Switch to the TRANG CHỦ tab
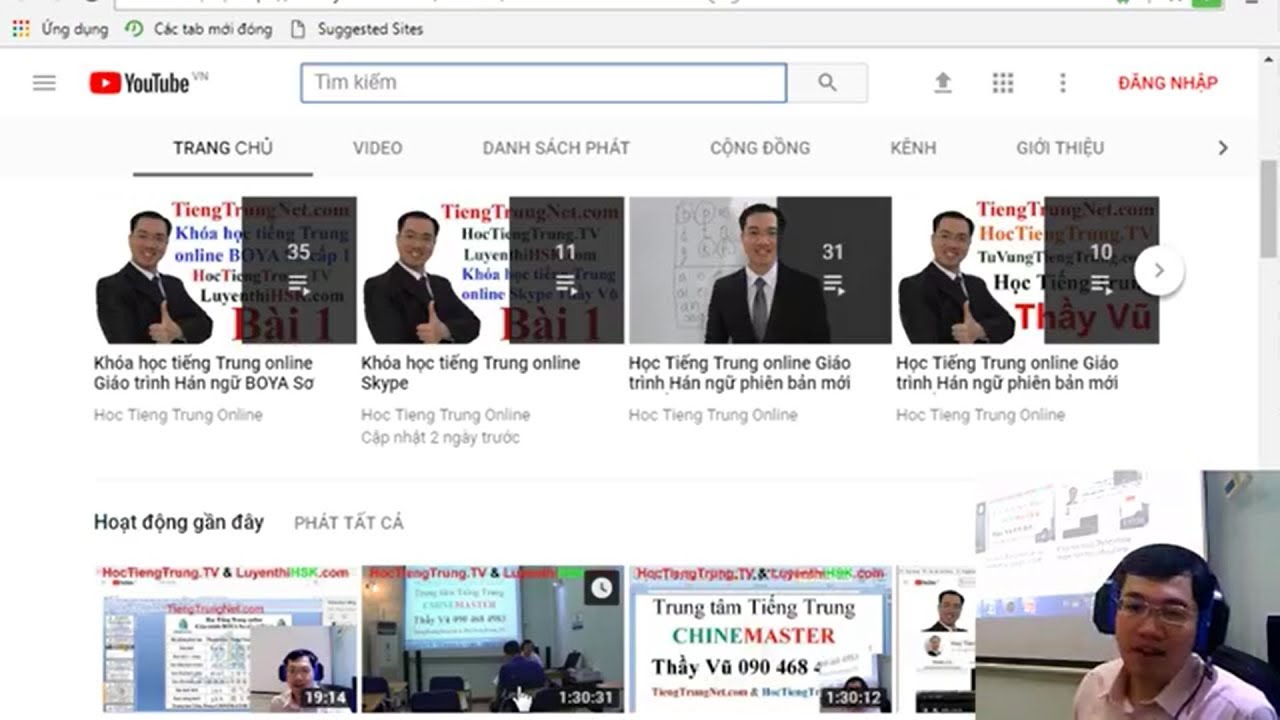This screenshot has height=720, width=1280. coord(223,148)
